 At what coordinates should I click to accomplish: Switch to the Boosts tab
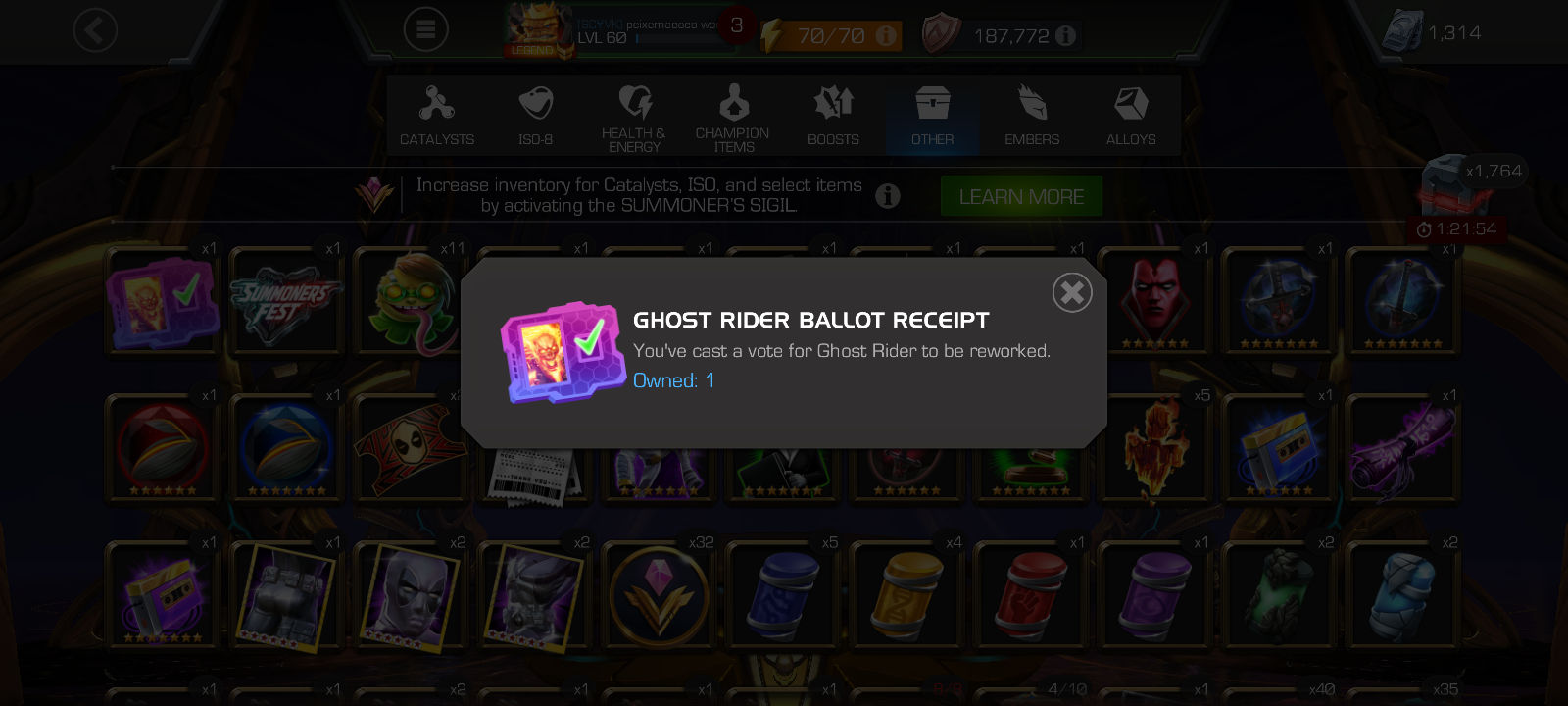click(x=833, y=116)
